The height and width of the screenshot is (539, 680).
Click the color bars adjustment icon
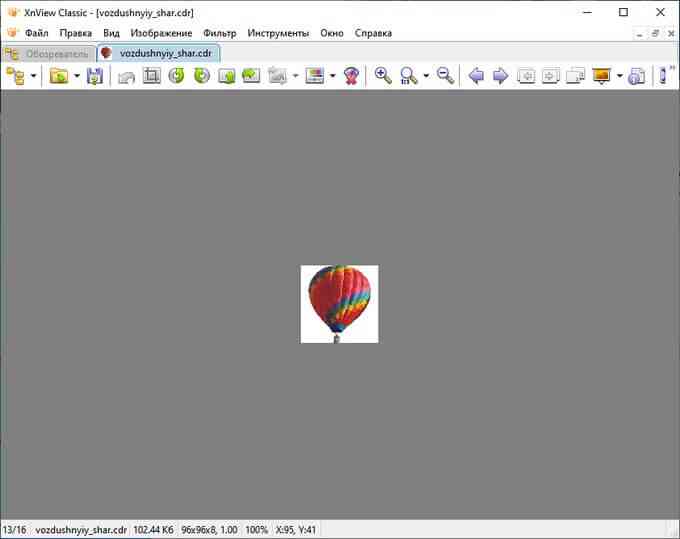[314, 76]
